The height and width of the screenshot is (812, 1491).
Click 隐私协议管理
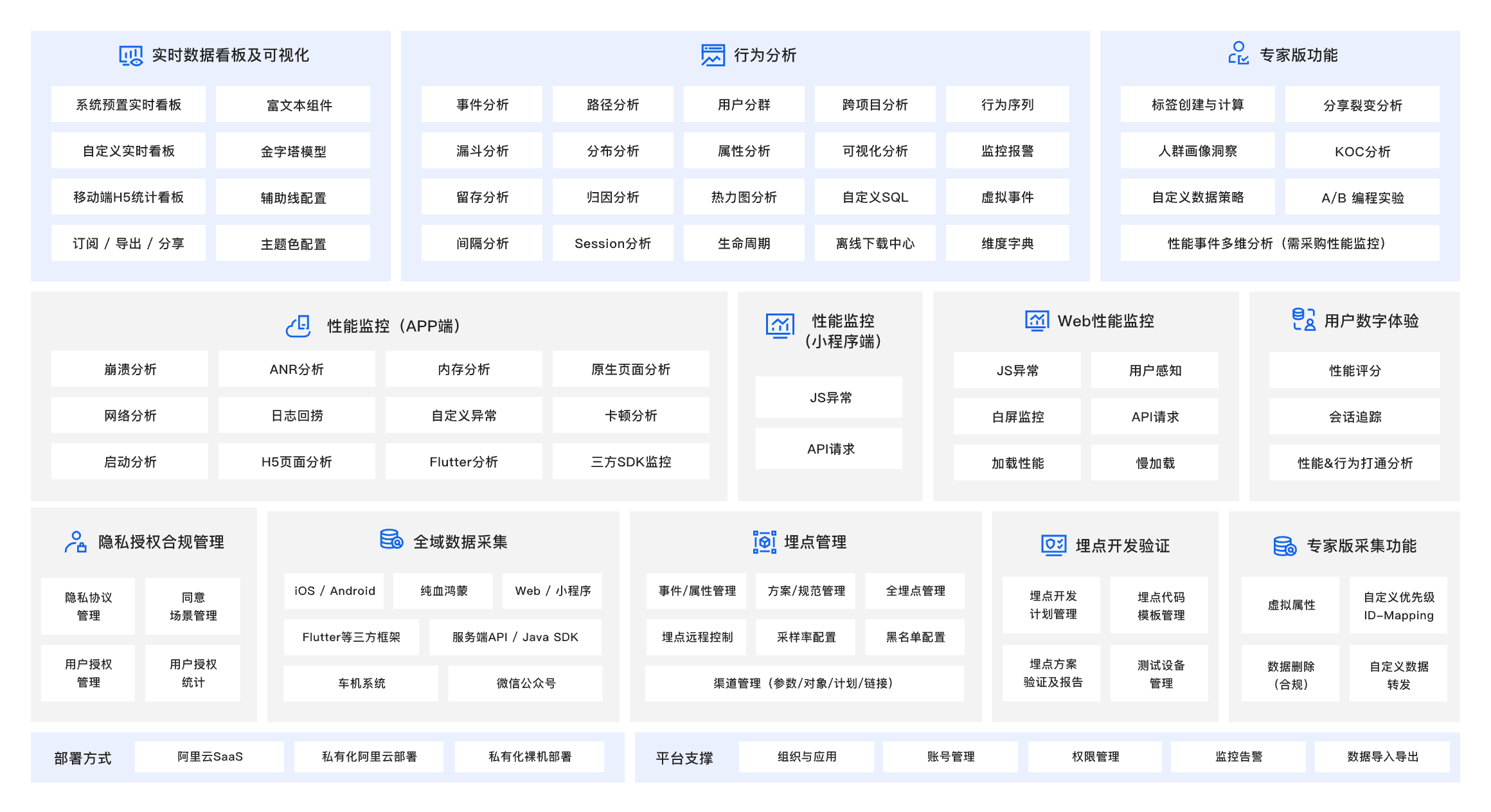click(x=88, y=606)
